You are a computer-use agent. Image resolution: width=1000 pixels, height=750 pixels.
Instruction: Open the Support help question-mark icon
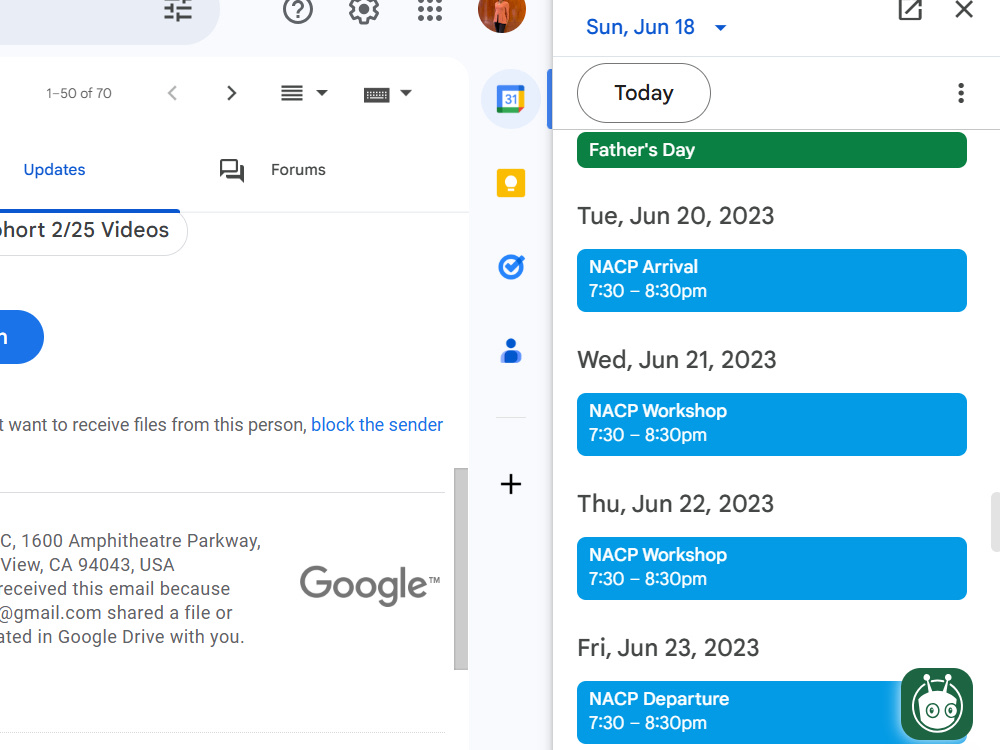[298, 10]
